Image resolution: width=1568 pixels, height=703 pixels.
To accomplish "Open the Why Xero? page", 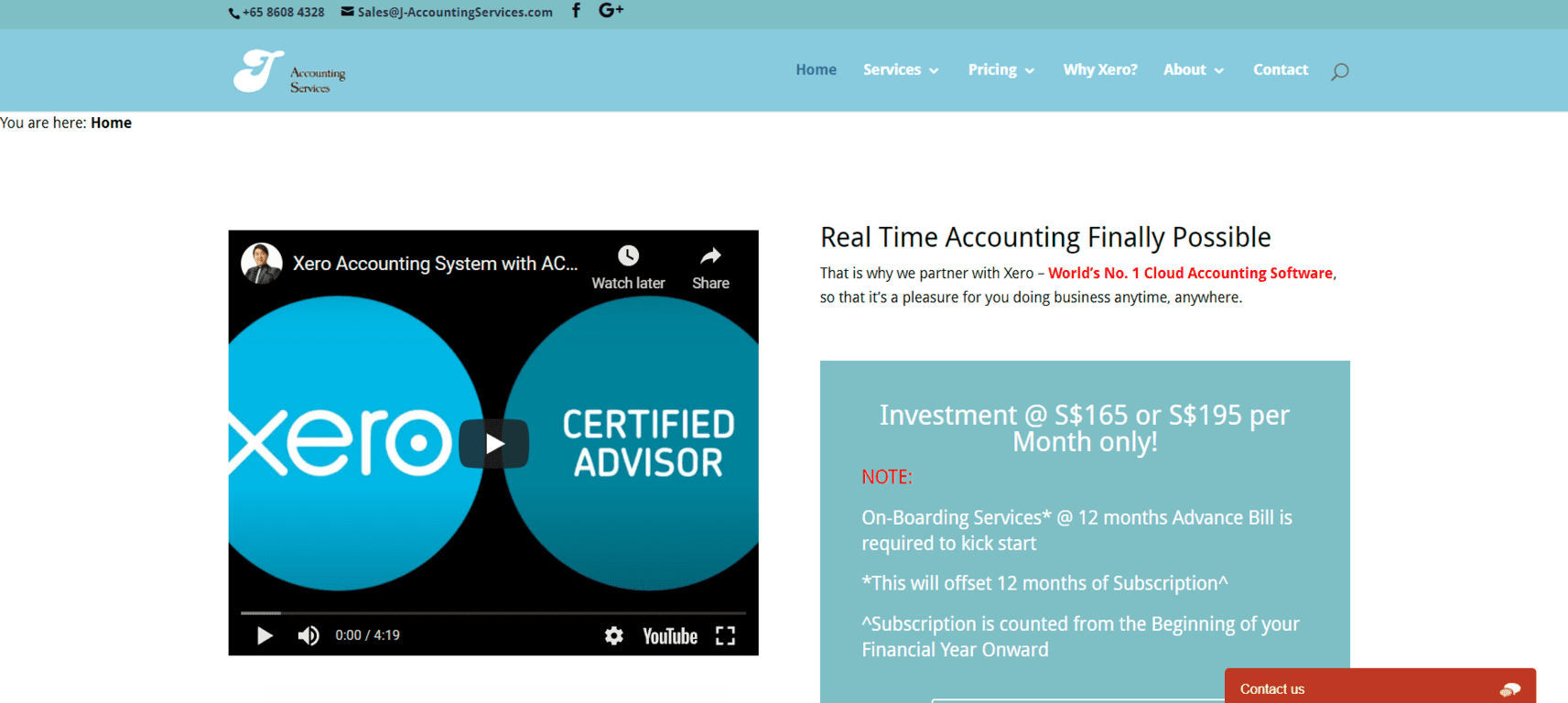I will [x=1099, y=70].
